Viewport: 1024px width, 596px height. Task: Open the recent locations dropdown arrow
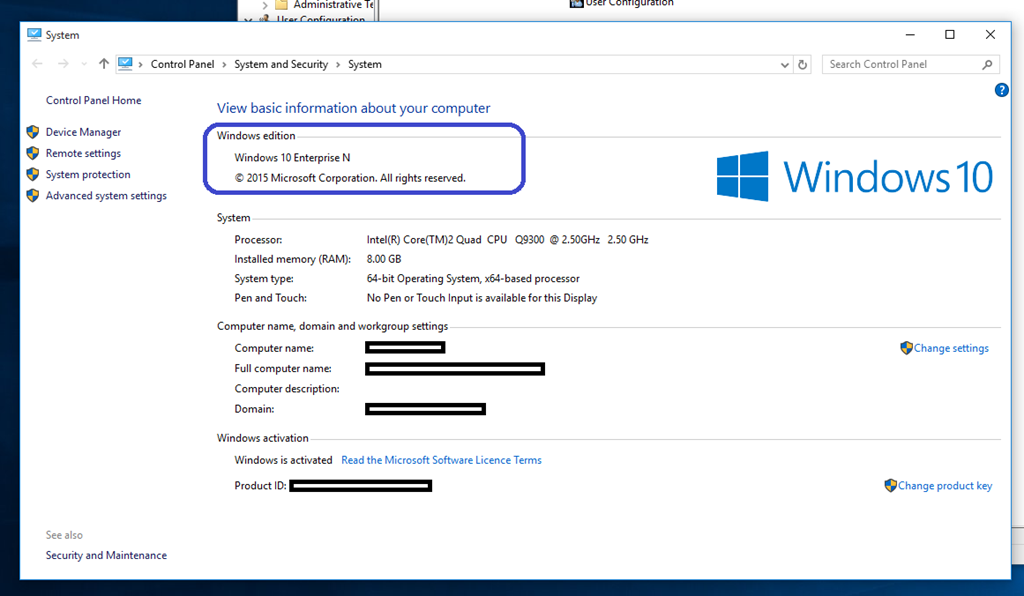click(x=84, y=64)
